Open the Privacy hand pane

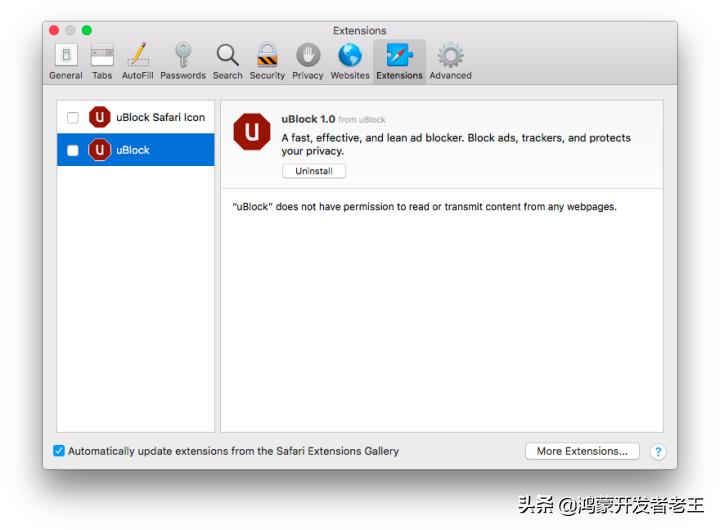(308, 62)
